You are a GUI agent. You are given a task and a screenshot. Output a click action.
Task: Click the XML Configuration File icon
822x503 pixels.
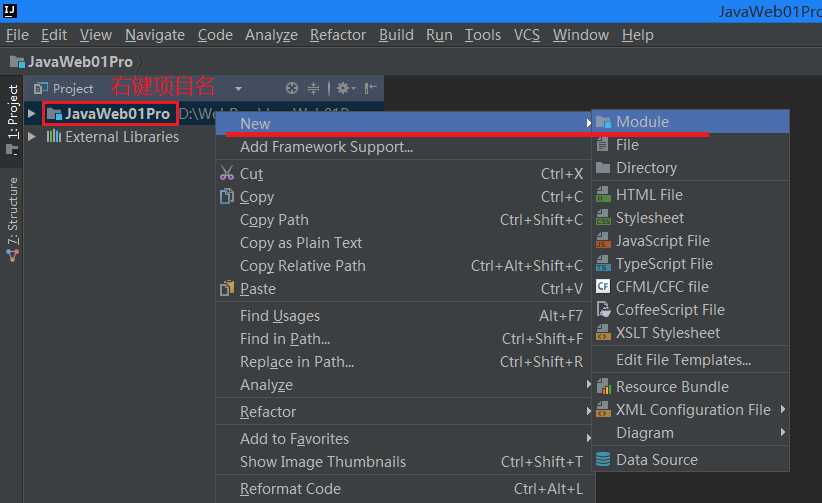pos(603,410)
